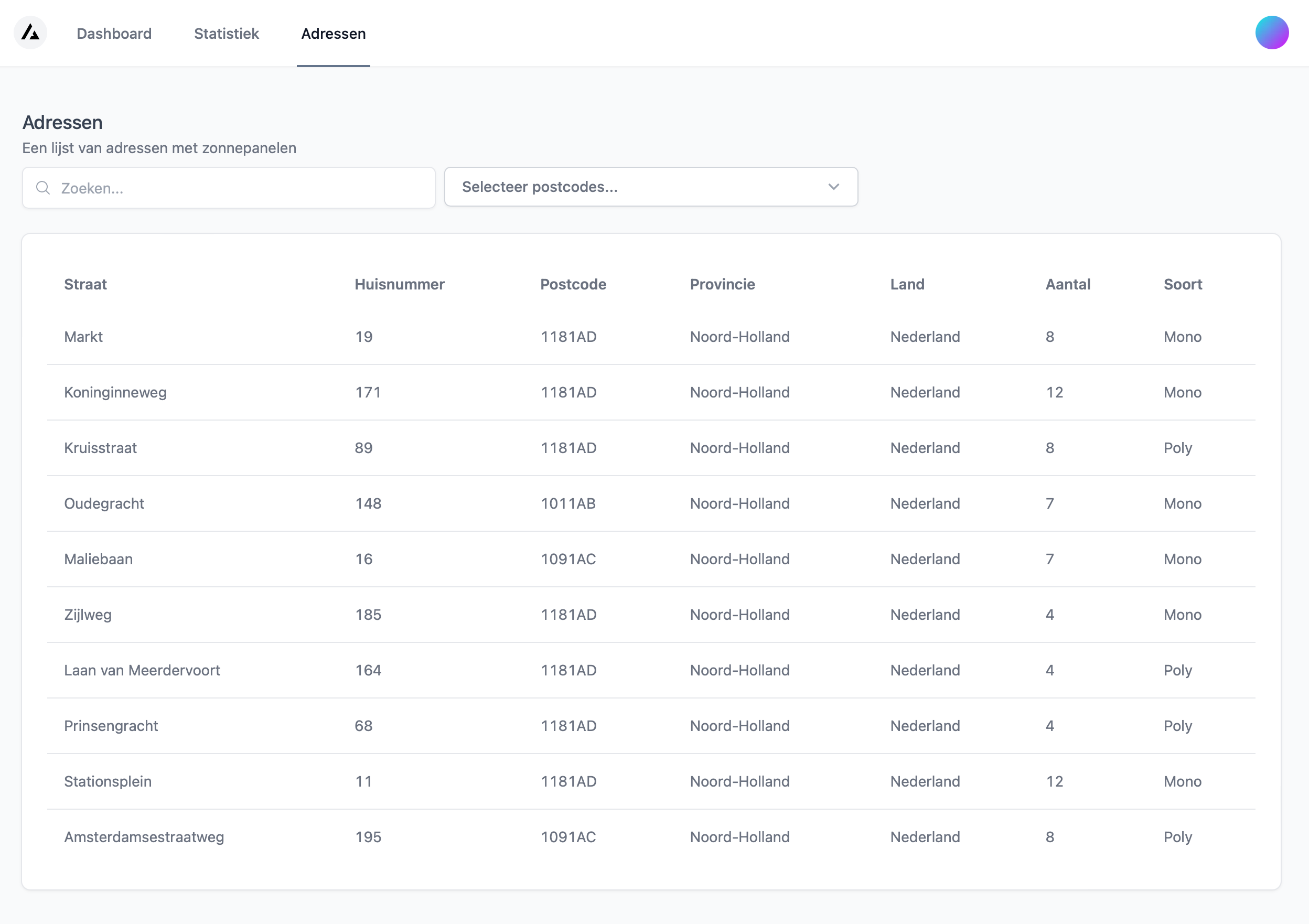Click Poly in the Laan van Meerdervoort row
1309x924 pixels.
1177,670
